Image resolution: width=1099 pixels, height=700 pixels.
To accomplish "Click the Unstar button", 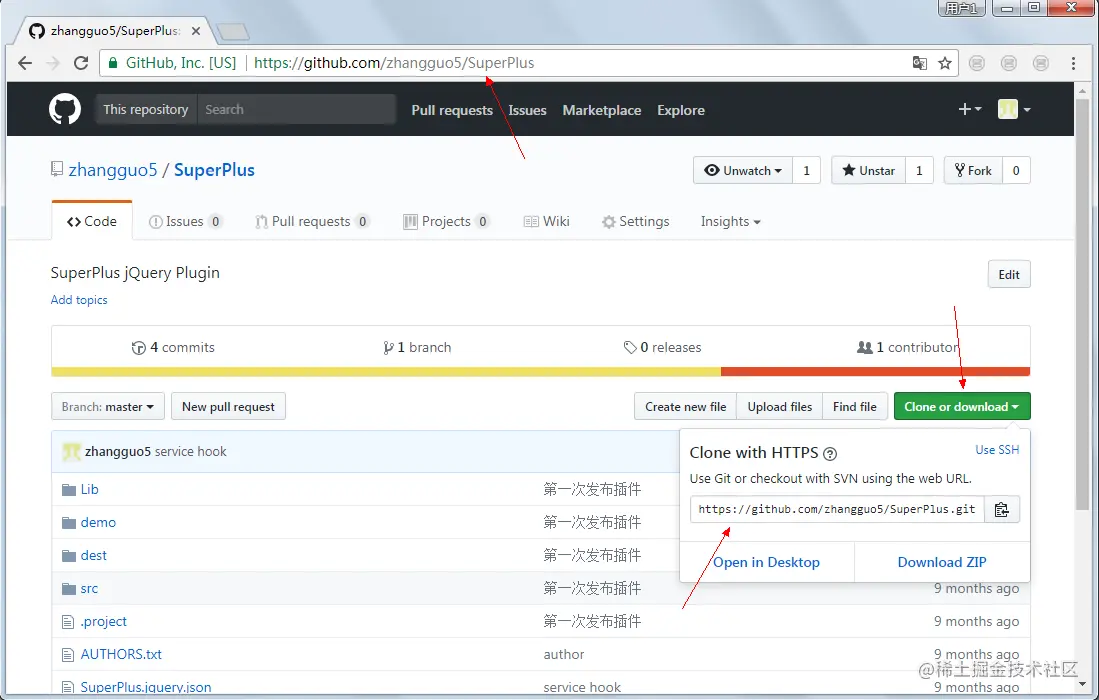I will pos(868,170).
